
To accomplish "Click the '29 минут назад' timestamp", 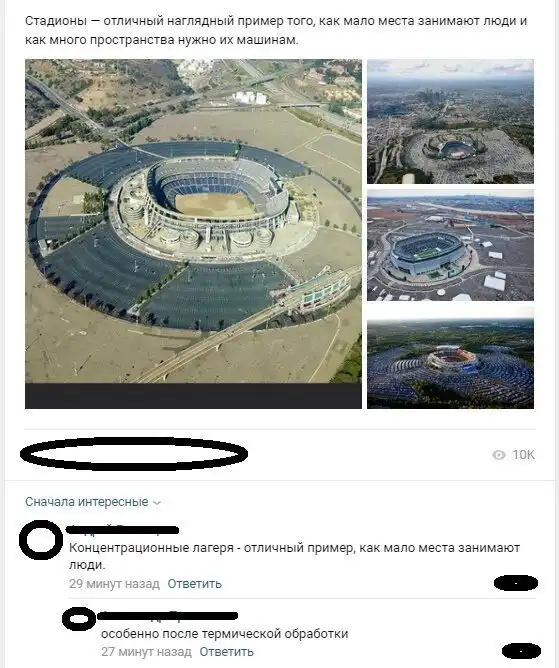I will point(114,584).
